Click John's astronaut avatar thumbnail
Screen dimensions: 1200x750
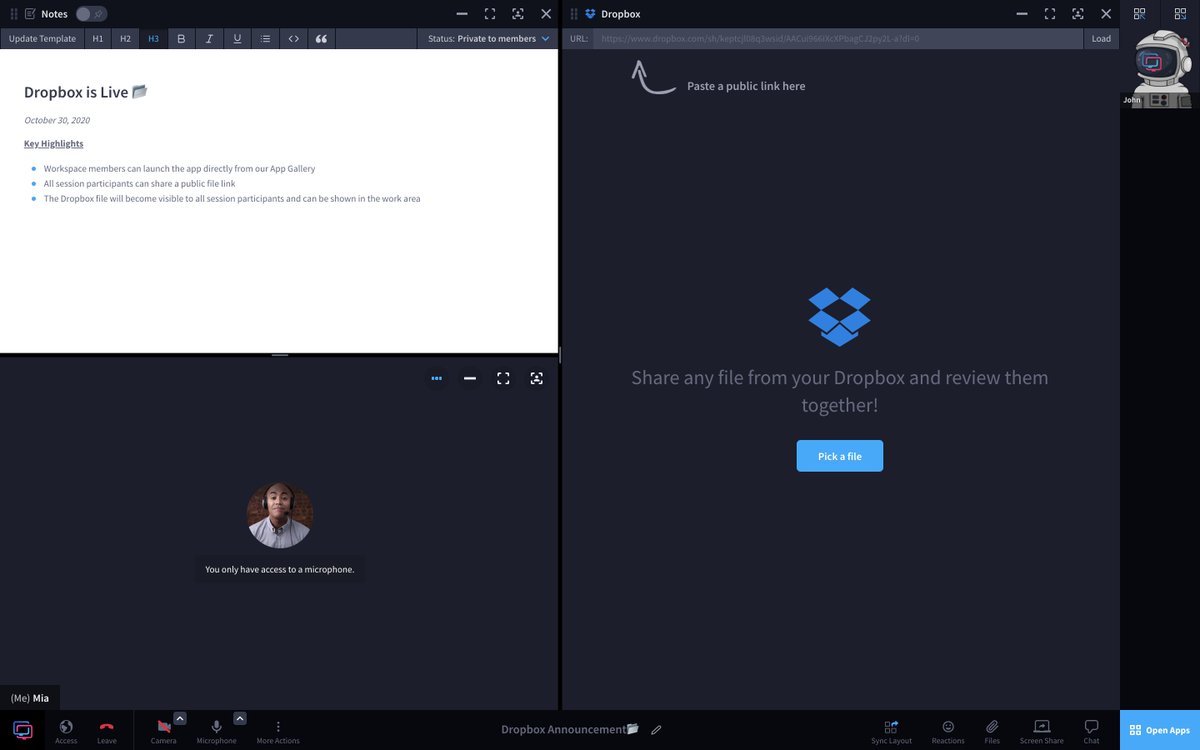[1160, 68]
